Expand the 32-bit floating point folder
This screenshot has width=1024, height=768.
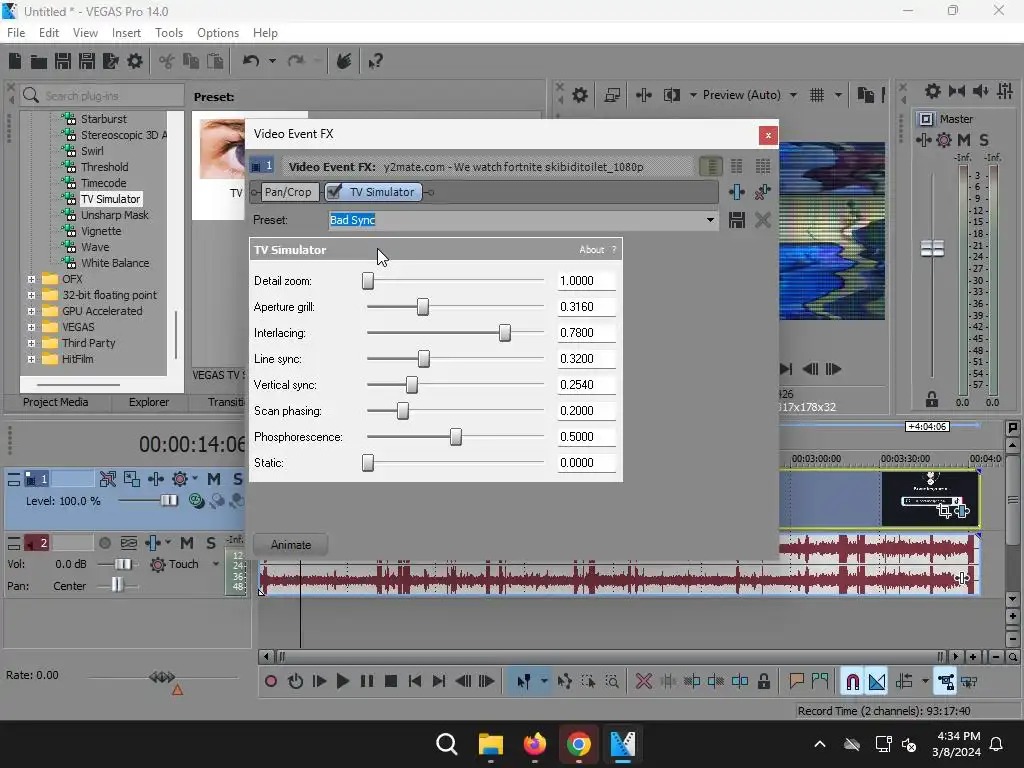point(31,295)
